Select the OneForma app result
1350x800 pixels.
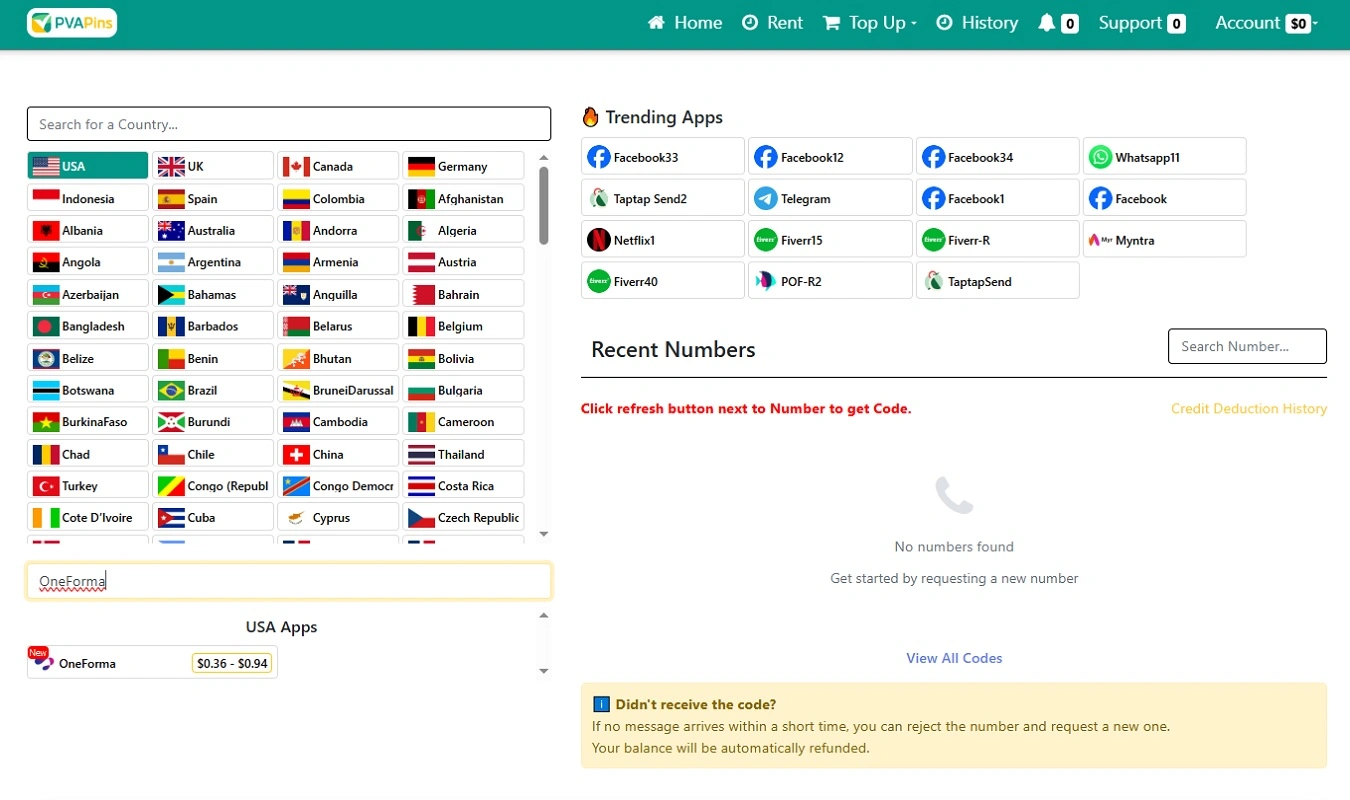(x=152, y=662)
